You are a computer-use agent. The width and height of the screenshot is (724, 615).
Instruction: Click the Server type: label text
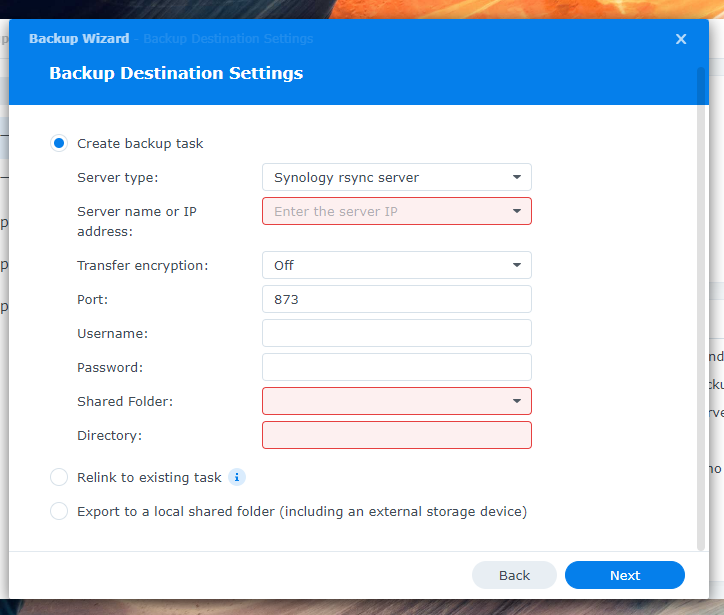point(118,178)
